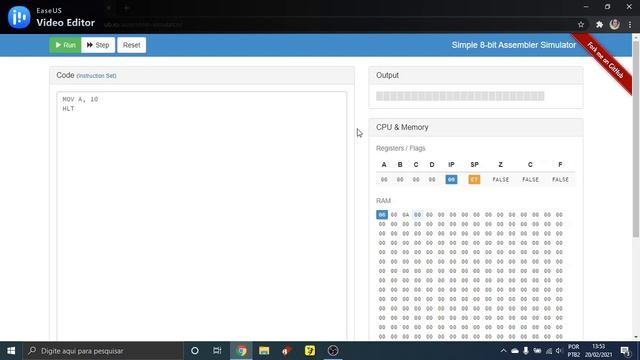Click the microphone tray icon
640x360 pixels.
coord(526,351)
